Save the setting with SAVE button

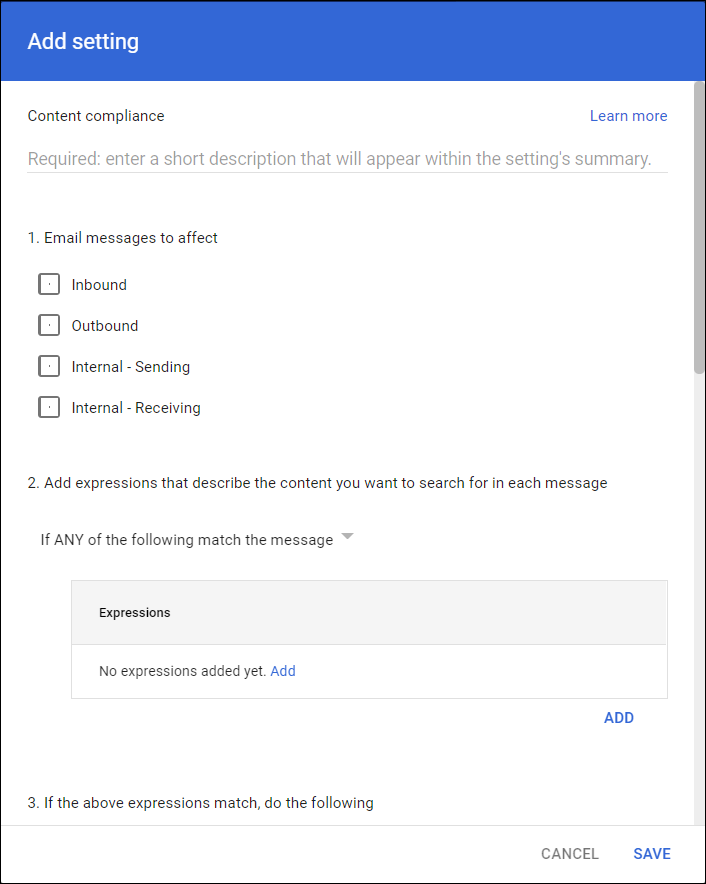coord(652,854)
